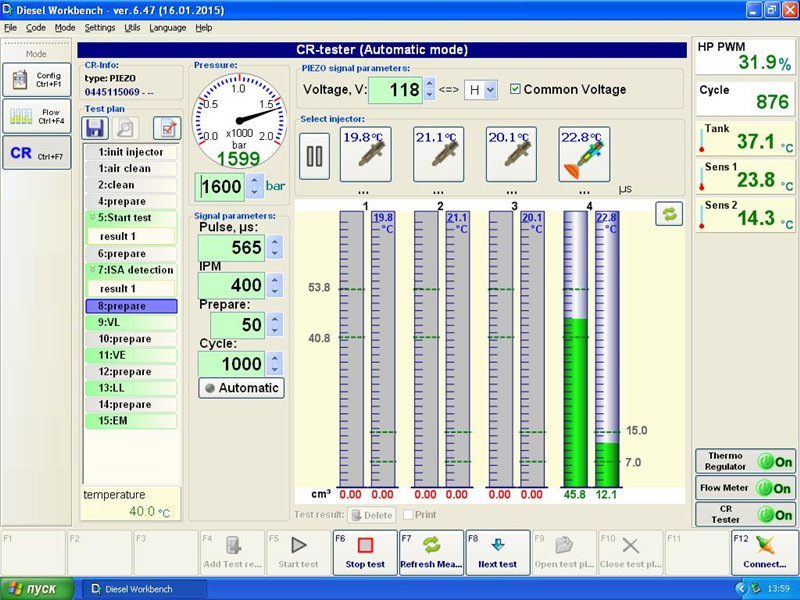The image size is (800, 600).
Task: Open the H voltage dropdown
Action: [x=490, y=90]
